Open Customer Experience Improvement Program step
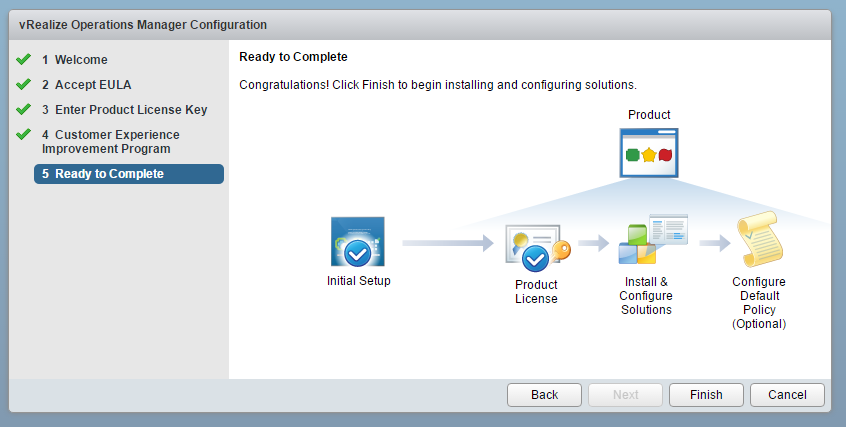This screenshot has width=846, height=427. click(111, 141)
